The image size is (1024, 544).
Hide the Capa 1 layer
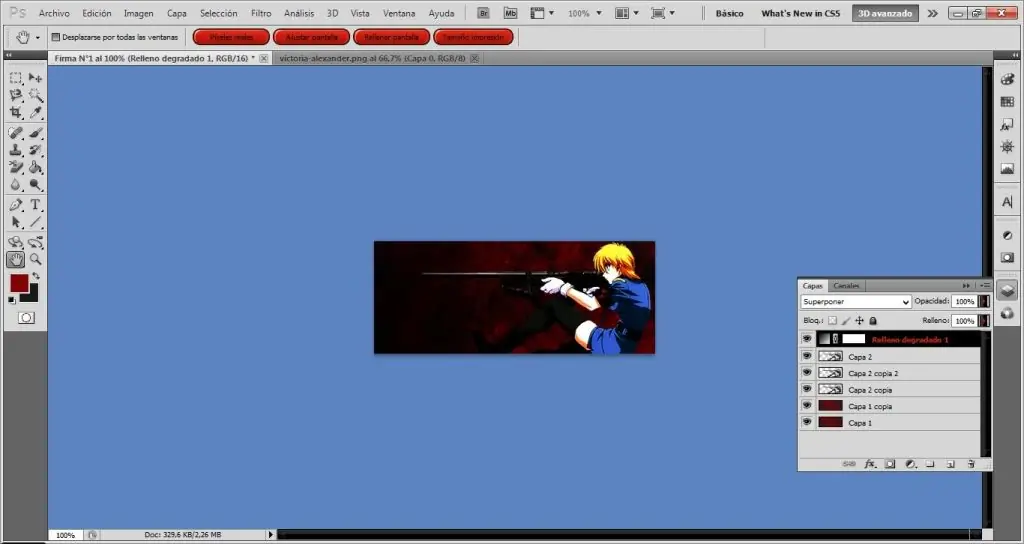click(x=807, y=422)
